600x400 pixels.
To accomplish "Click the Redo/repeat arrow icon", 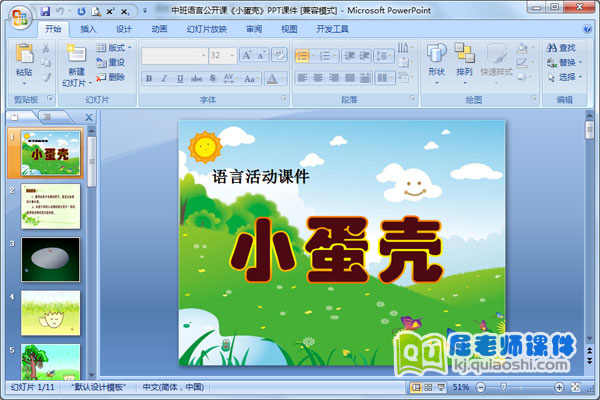I will tap(81, 12).
